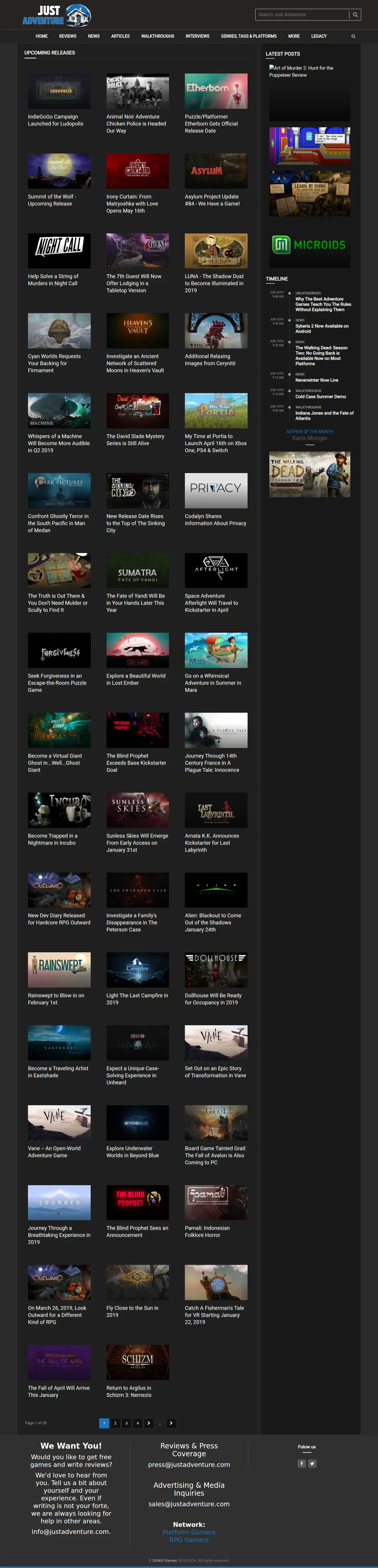
Task: Go to page 4
Action: tap(138, 1423)
